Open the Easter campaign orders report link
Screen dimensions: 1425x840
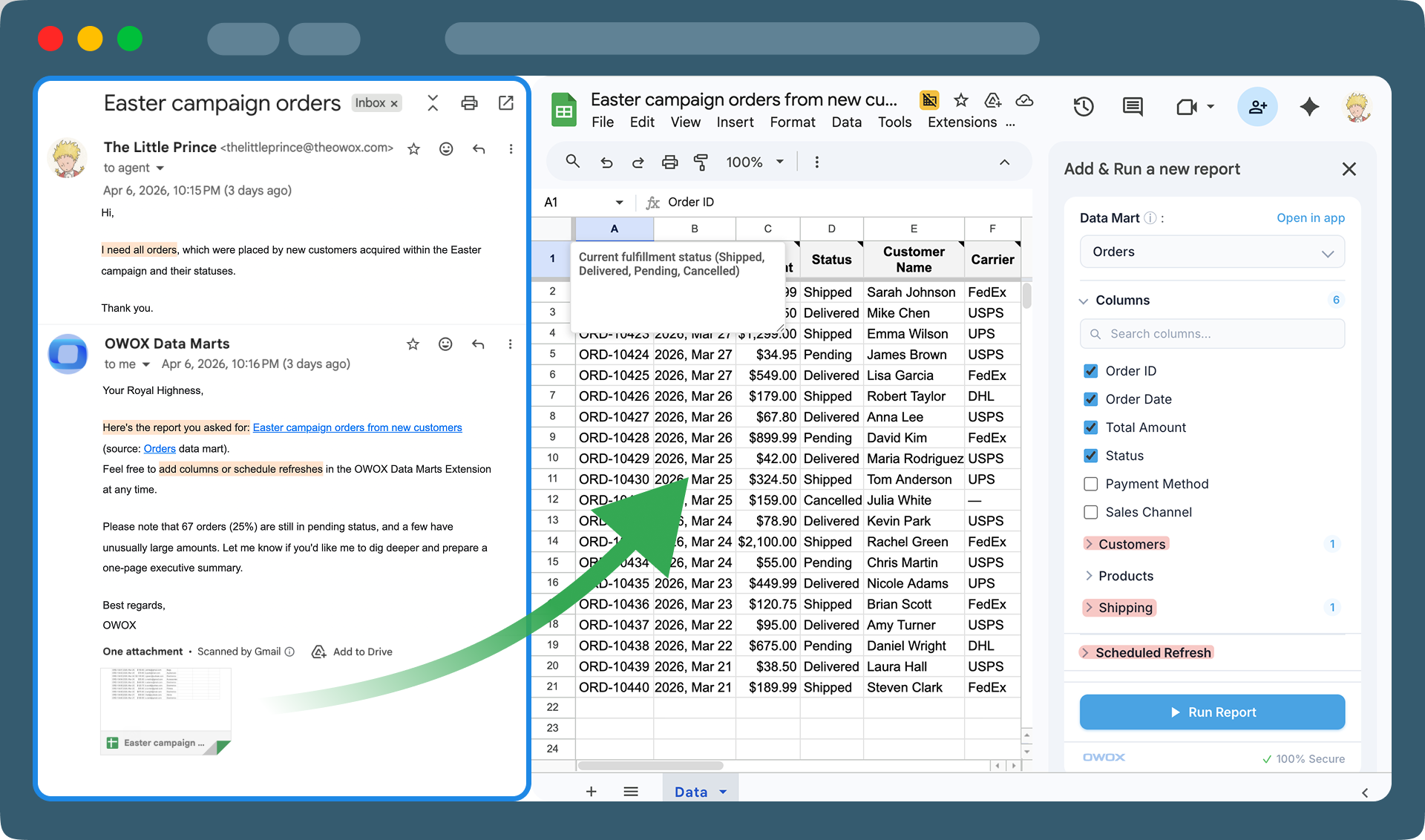point(357,427)
